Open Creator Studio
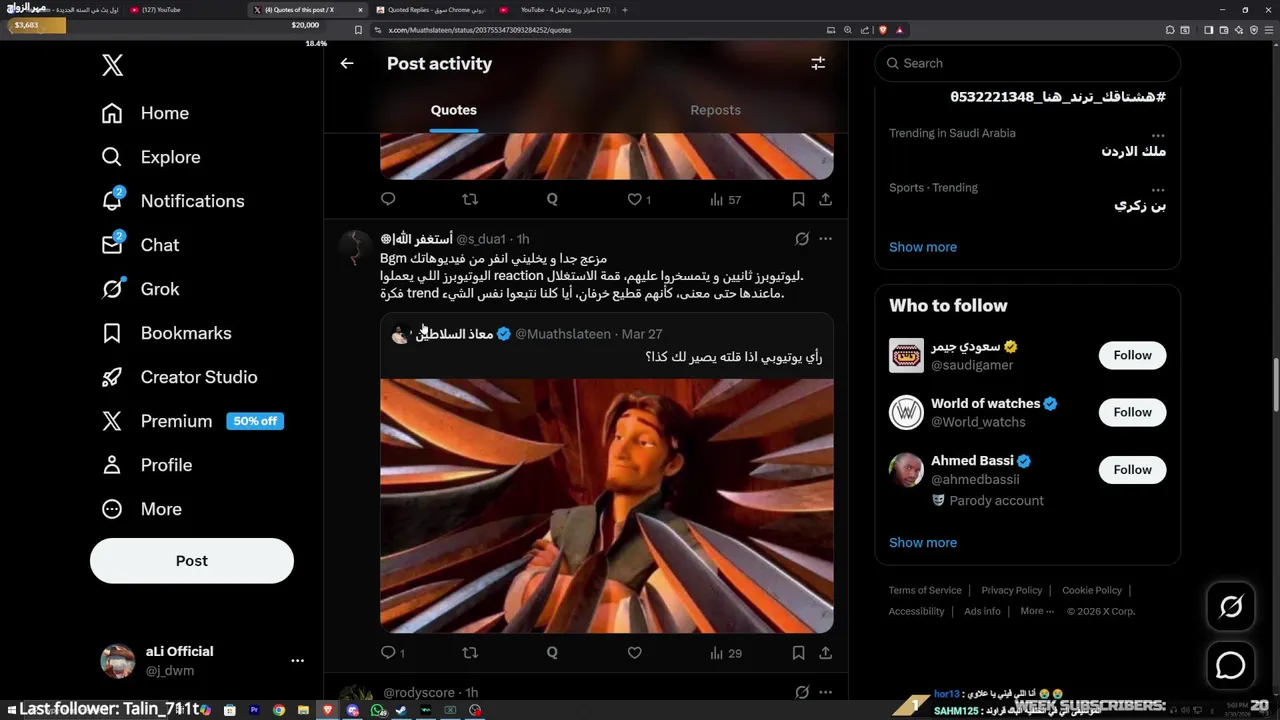Image resolution: width=1280 pixels, height=720 pixels. 179,377
